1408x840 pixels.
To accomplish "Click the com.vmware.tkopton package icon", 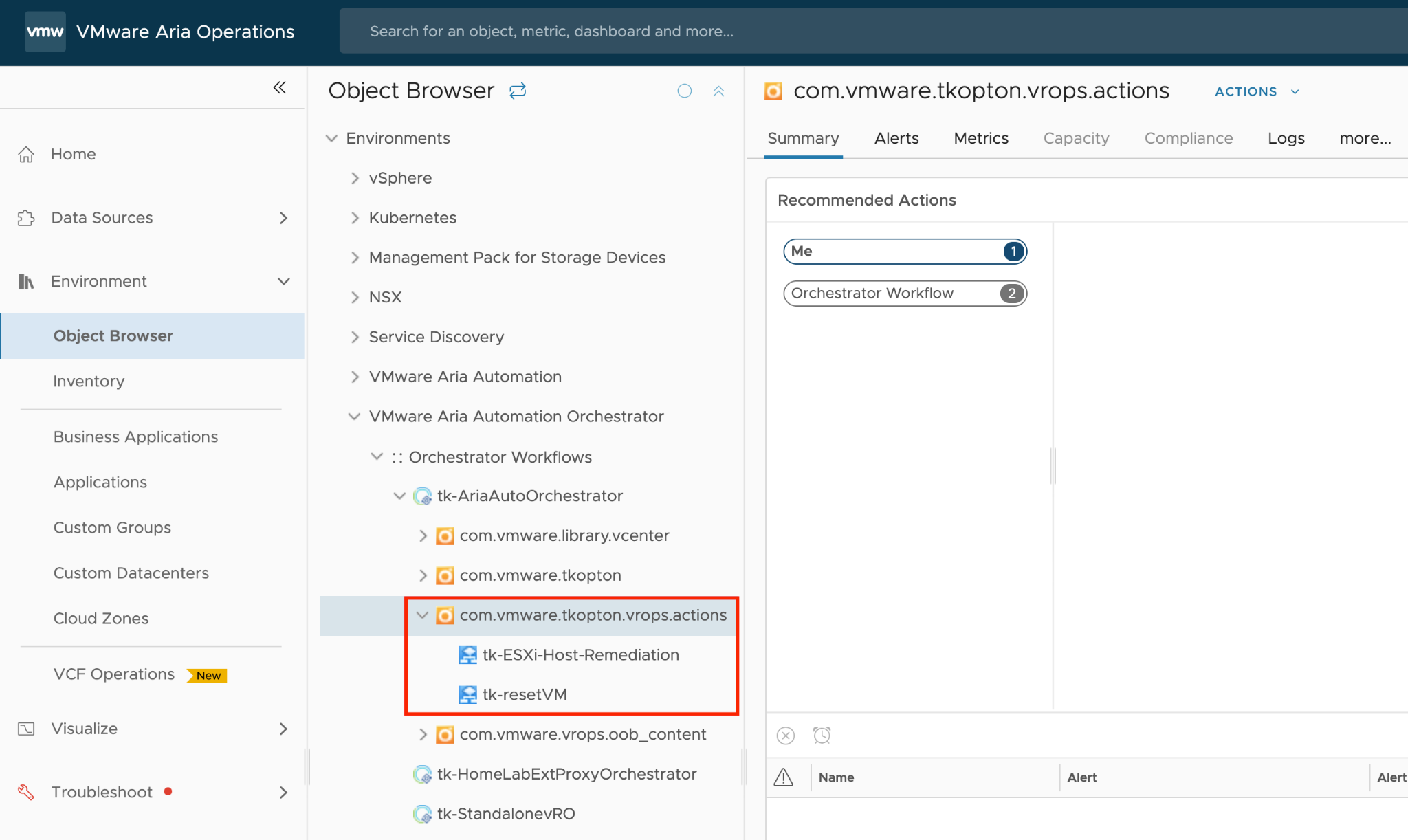I will point(445,576).
